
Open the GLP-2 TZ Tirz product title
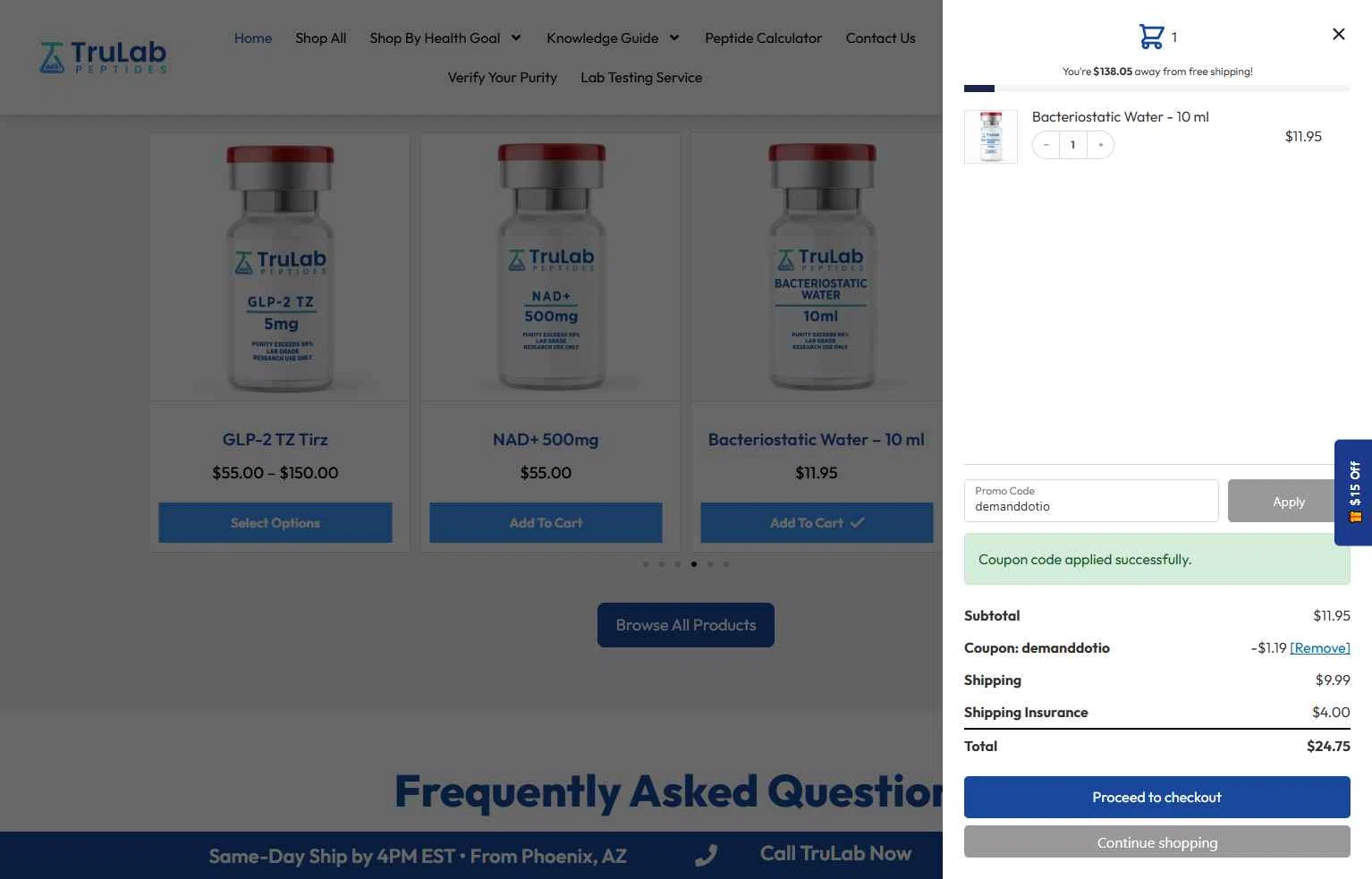coord(275,440)
